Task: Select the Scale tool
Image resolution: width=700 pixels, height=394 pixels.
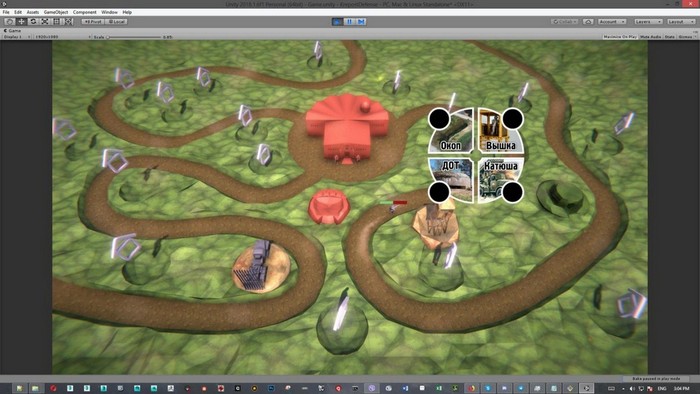Action: (x=45, y=21)
